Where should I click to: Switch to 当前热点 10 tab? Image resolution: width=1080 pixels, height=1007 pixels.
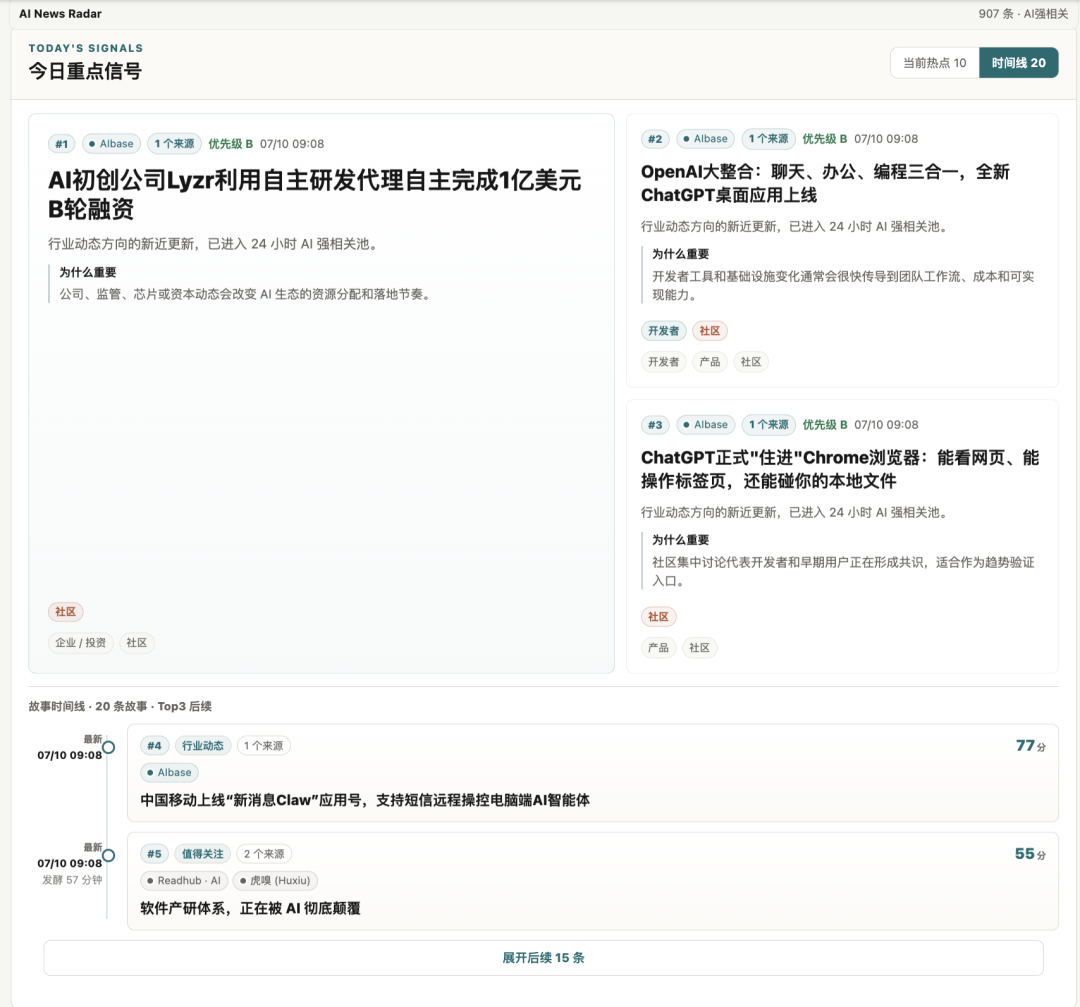tap(935, 63)
